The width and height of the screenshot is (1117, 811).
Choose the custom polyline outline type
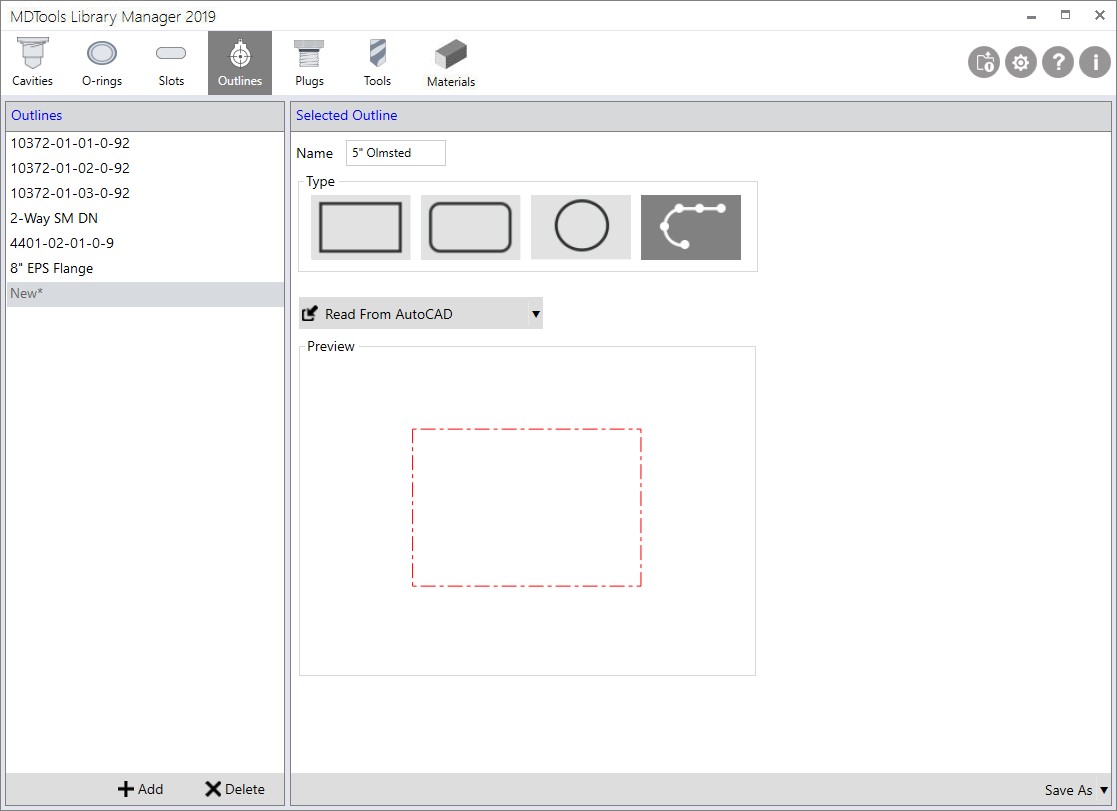tap(691, 227)
